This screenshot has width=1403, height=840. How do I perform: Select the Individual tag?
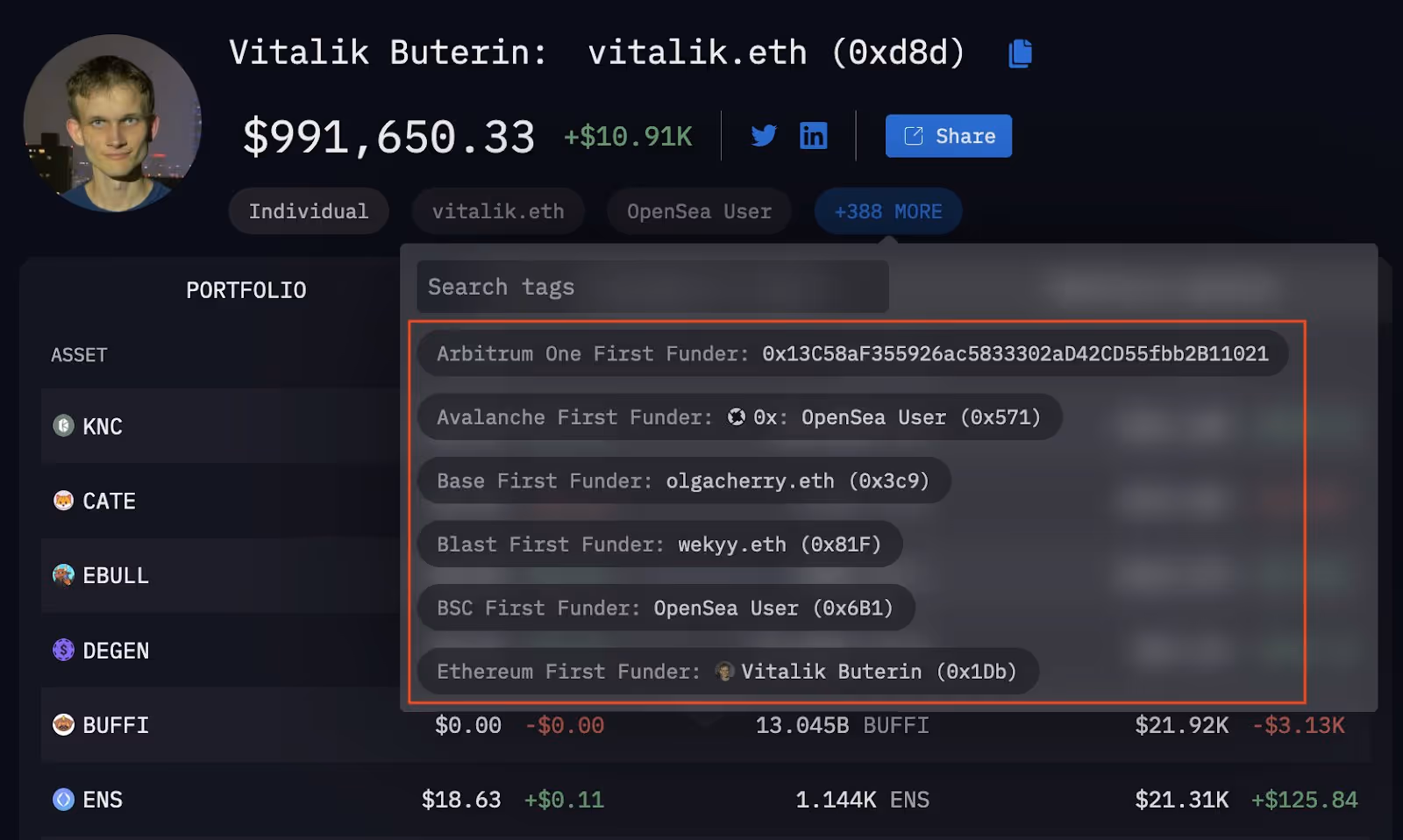pos(309,211)
